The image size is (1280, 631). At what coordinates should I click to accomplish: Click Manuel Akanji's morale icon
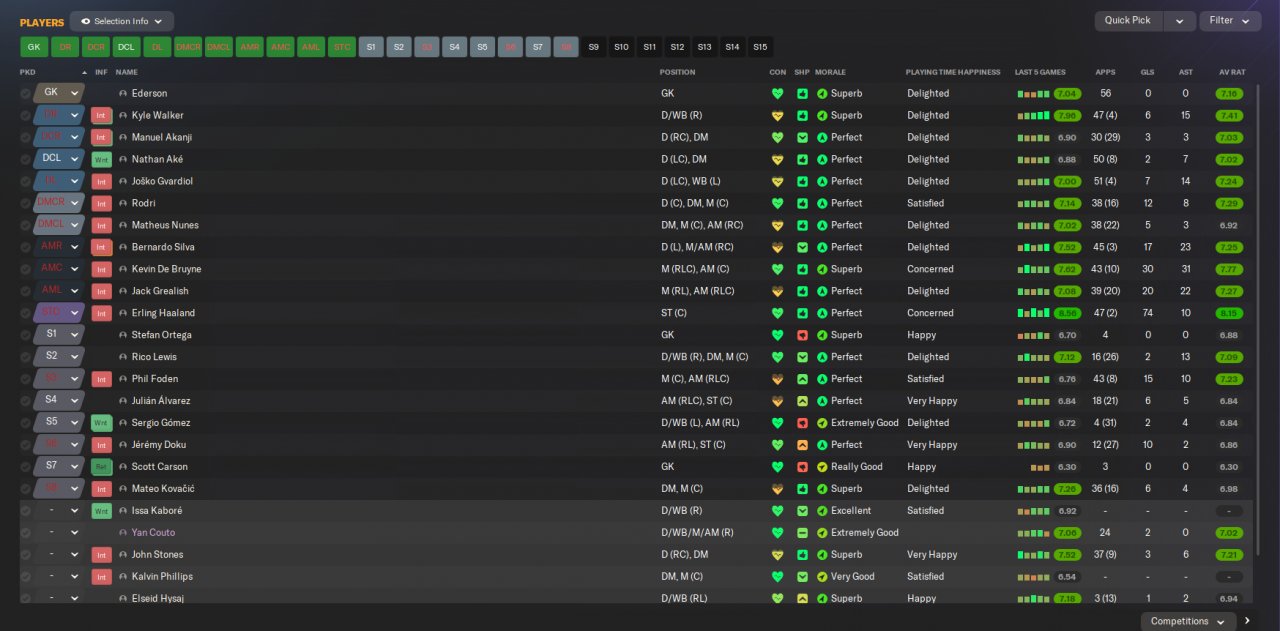click(822, 137)
